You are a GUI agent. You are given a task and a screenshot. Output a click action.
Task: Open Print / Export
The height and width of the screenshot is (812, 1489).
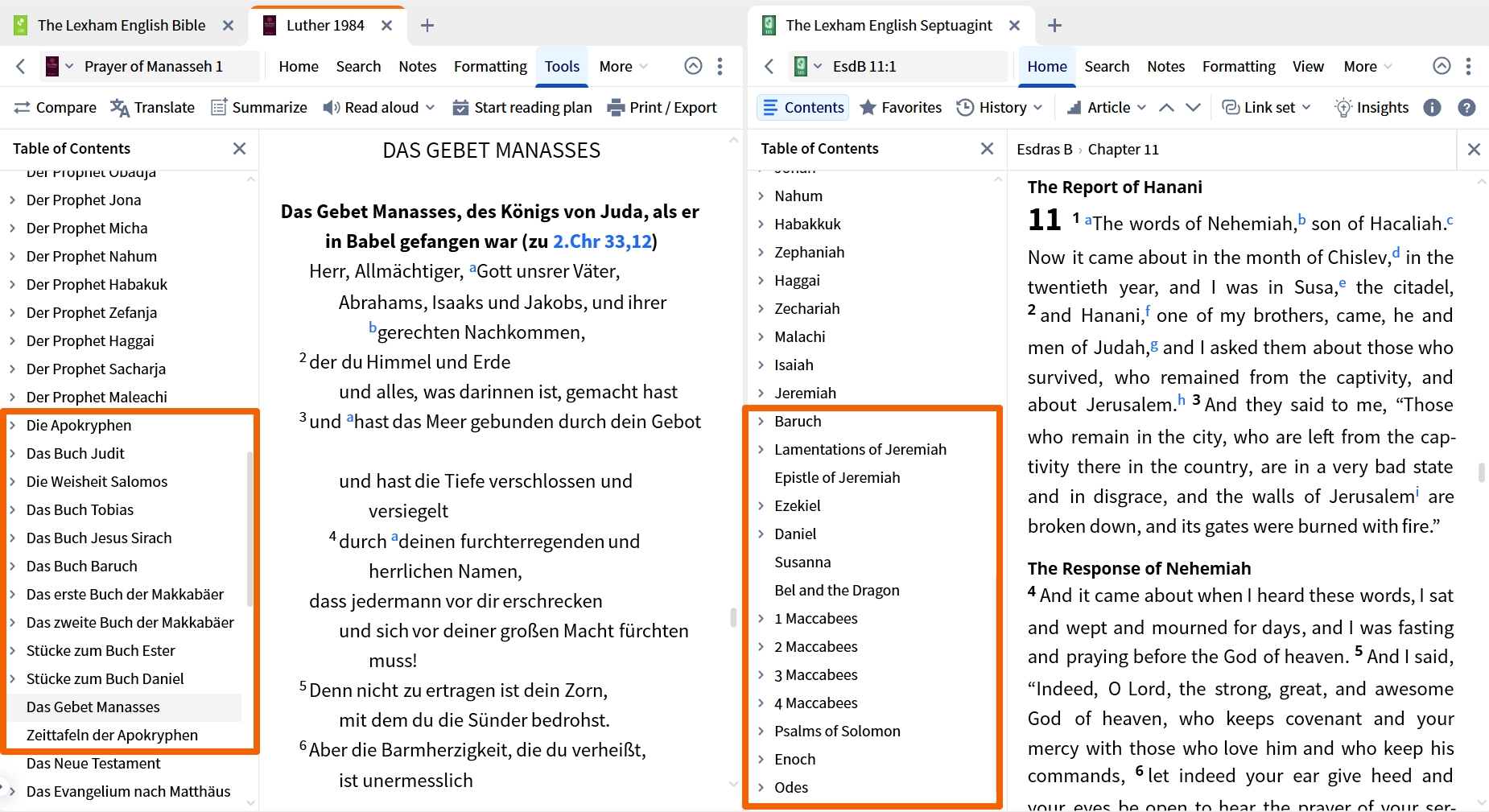(662, 108)
